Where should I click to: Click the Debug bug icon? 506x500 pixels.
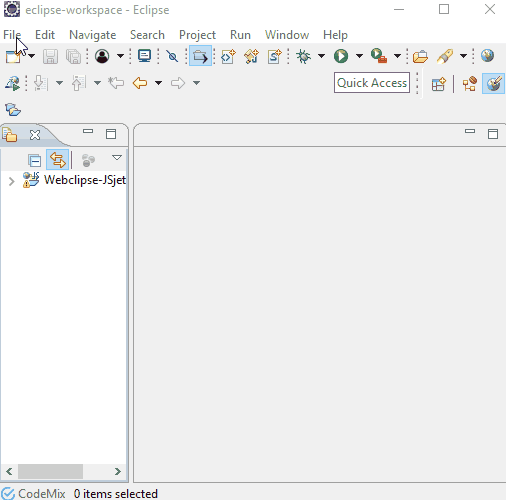point(303,56)
